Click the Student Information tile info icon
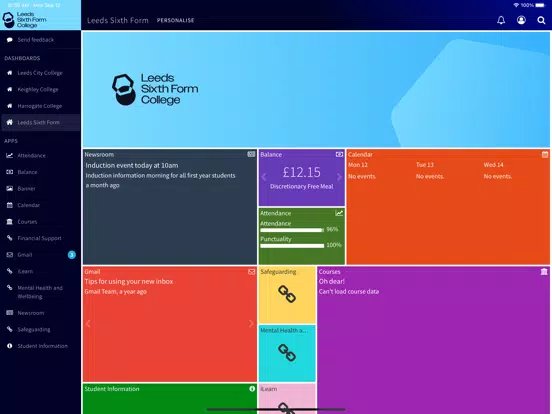 tap(252, 389)
